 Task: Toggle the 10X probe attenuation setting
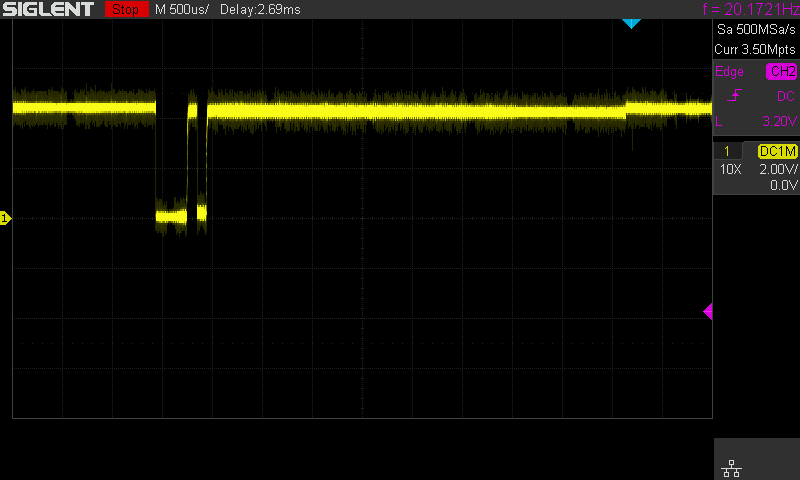(x=731, y=169)
